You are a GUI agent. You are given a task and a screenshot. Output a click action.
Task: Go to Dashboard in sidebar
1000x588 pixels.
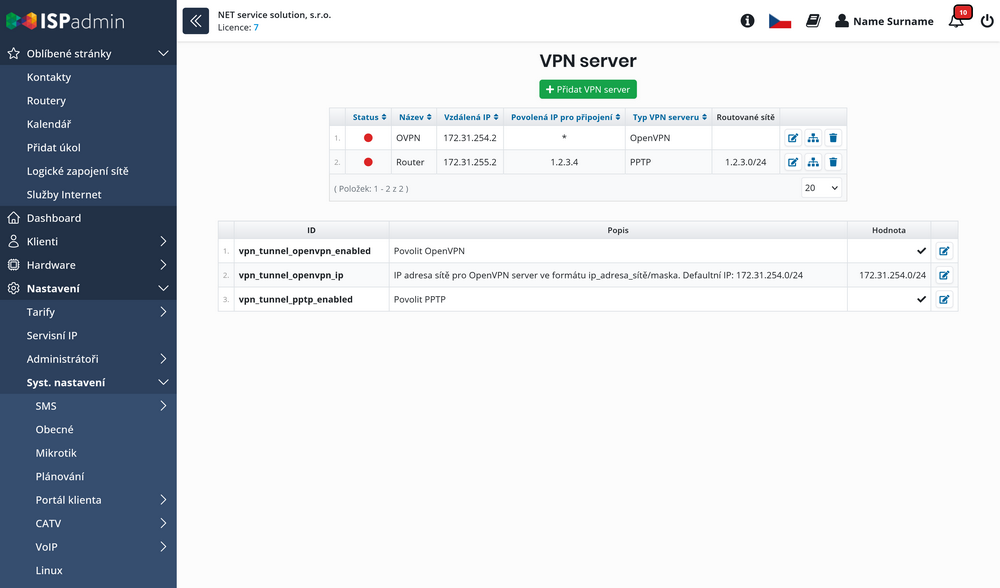pos(54,218)
